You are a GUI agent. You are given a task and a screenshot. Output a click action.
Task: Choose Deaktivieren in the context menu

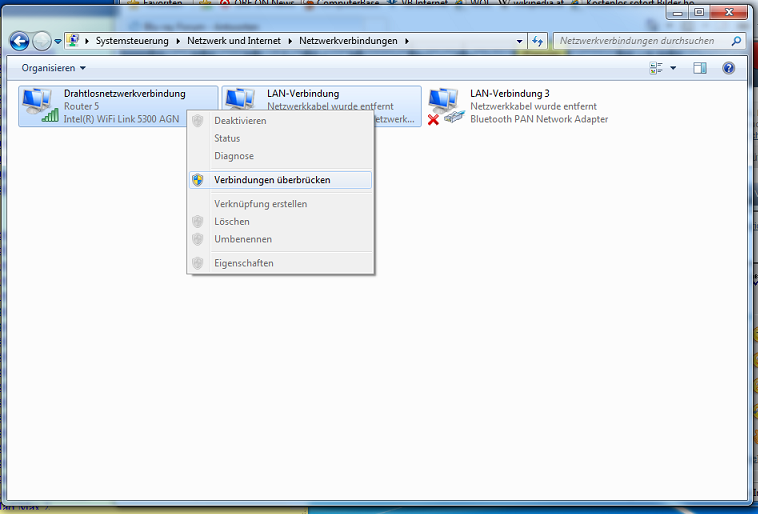(x=280, y=121)
